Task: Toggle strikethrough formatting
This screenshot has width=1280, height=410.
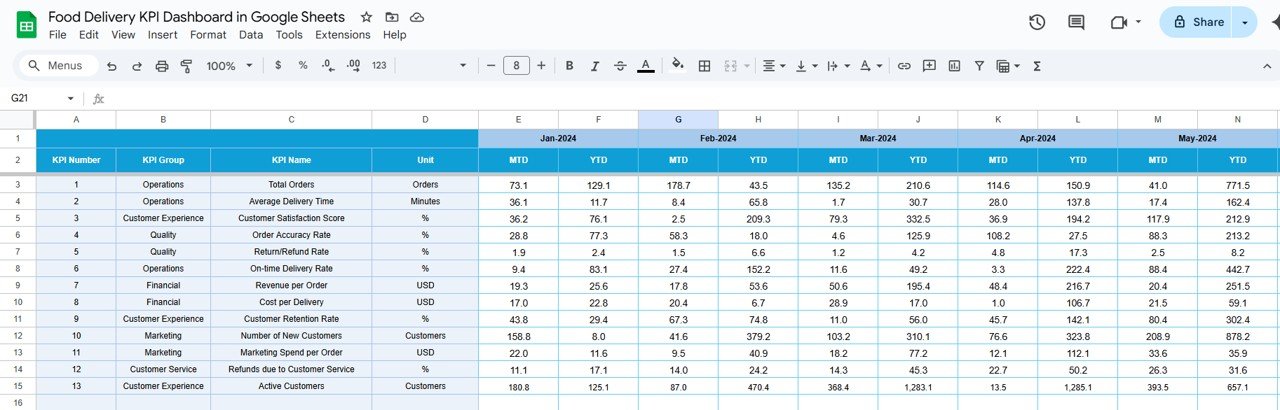Action: click(x=620, y=66)
